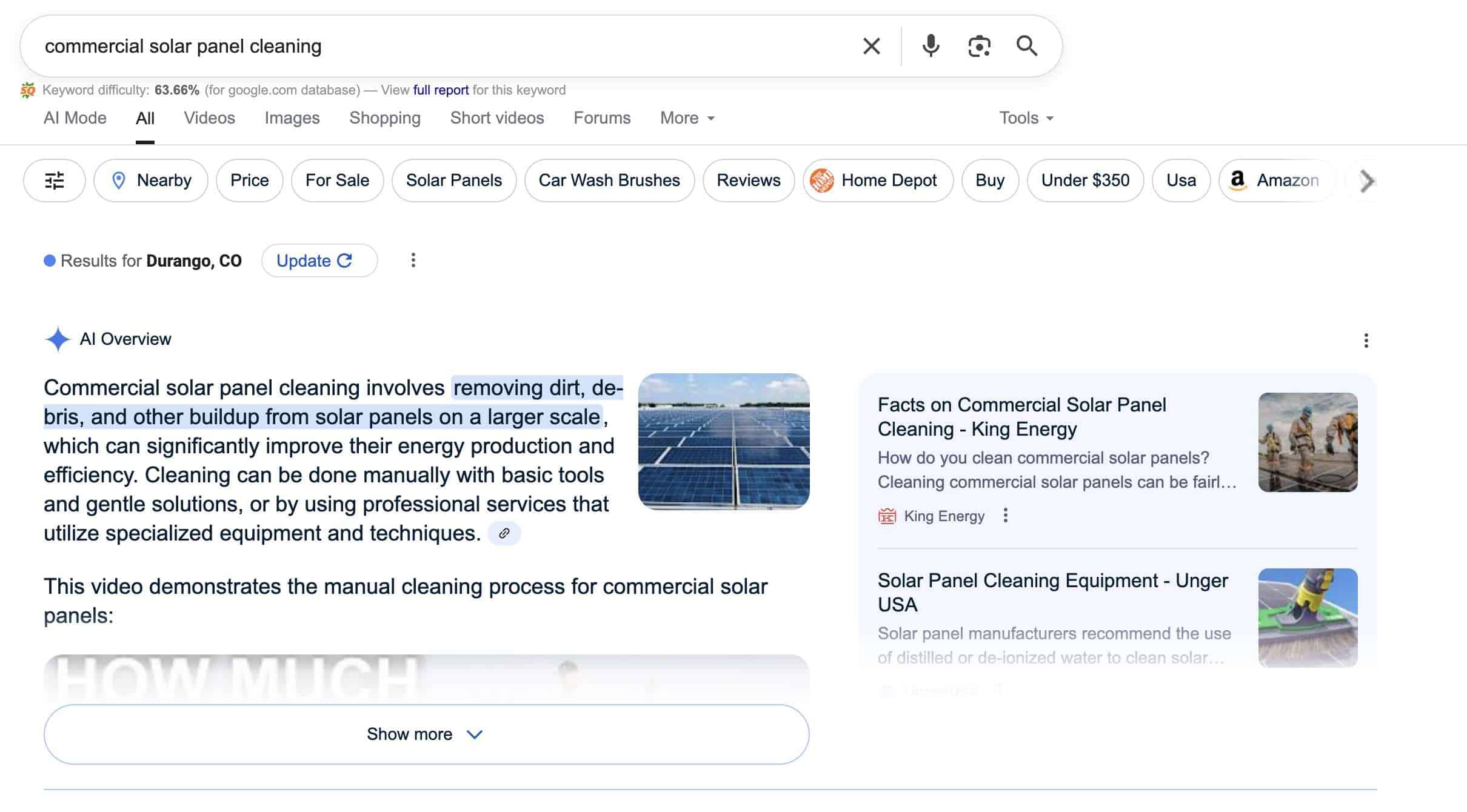
Task: Toggle the Nearby filter chip
Action: (151, 181)
